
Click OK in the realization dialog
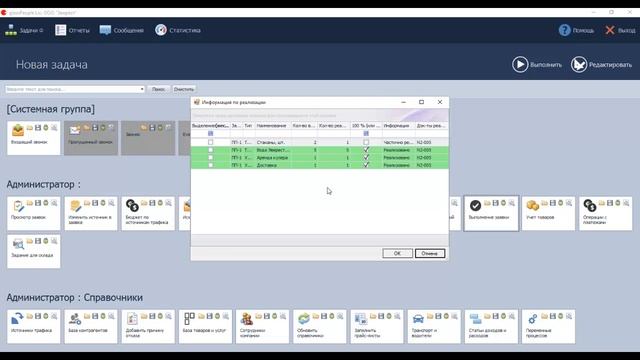pos(397,253)
